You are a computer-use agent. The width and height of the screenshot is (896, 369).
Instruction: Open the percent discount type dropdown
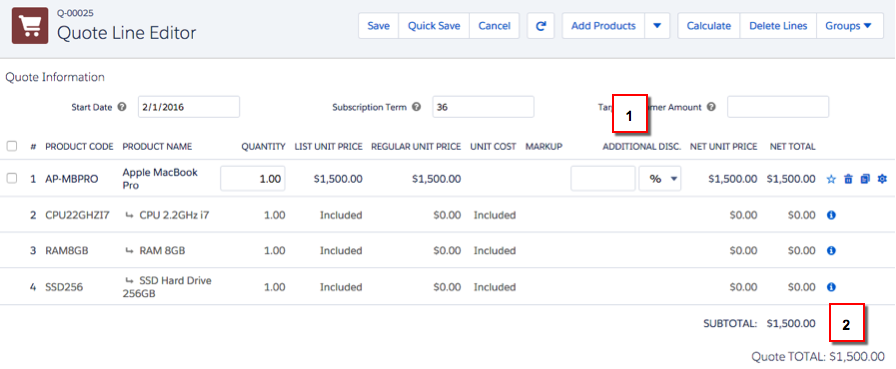pyautogui.click(x=660, y=179)
